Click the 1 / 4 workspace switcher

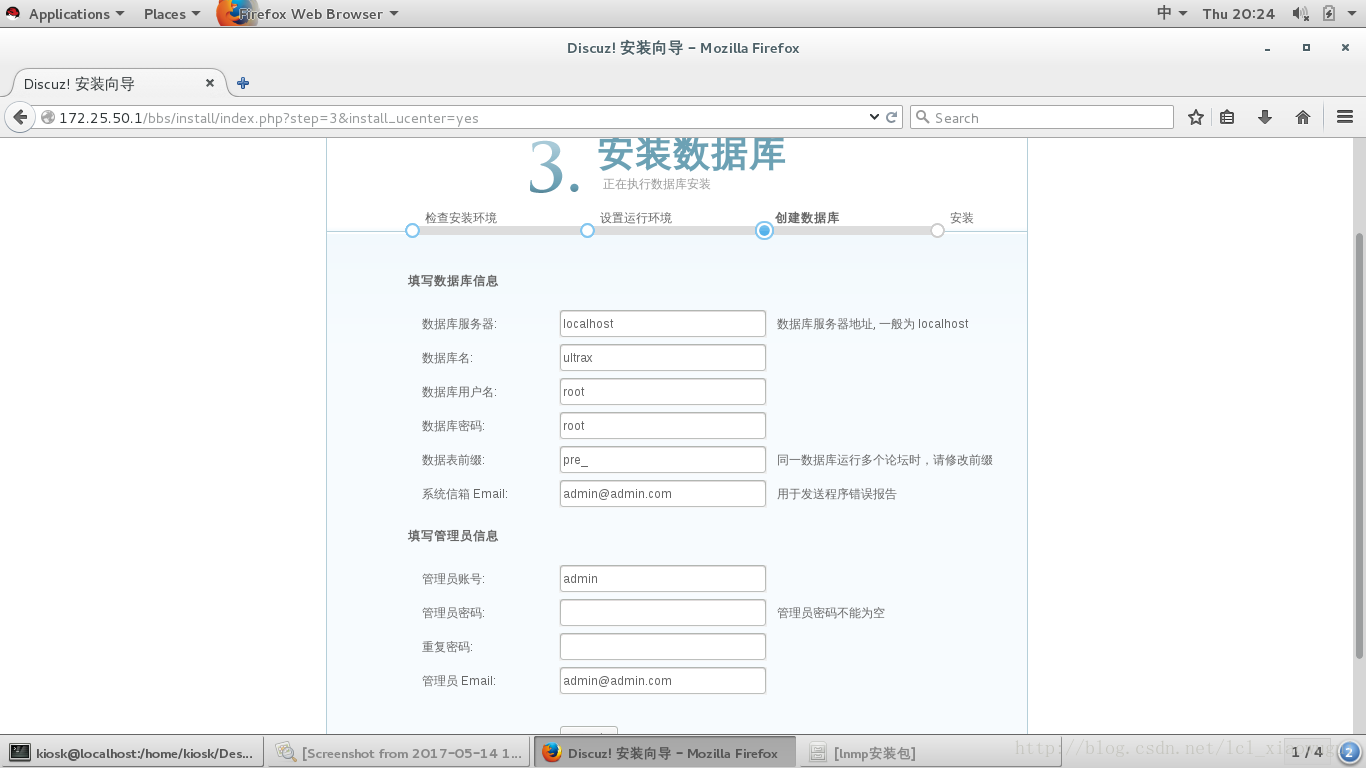tap(1306, 752)
